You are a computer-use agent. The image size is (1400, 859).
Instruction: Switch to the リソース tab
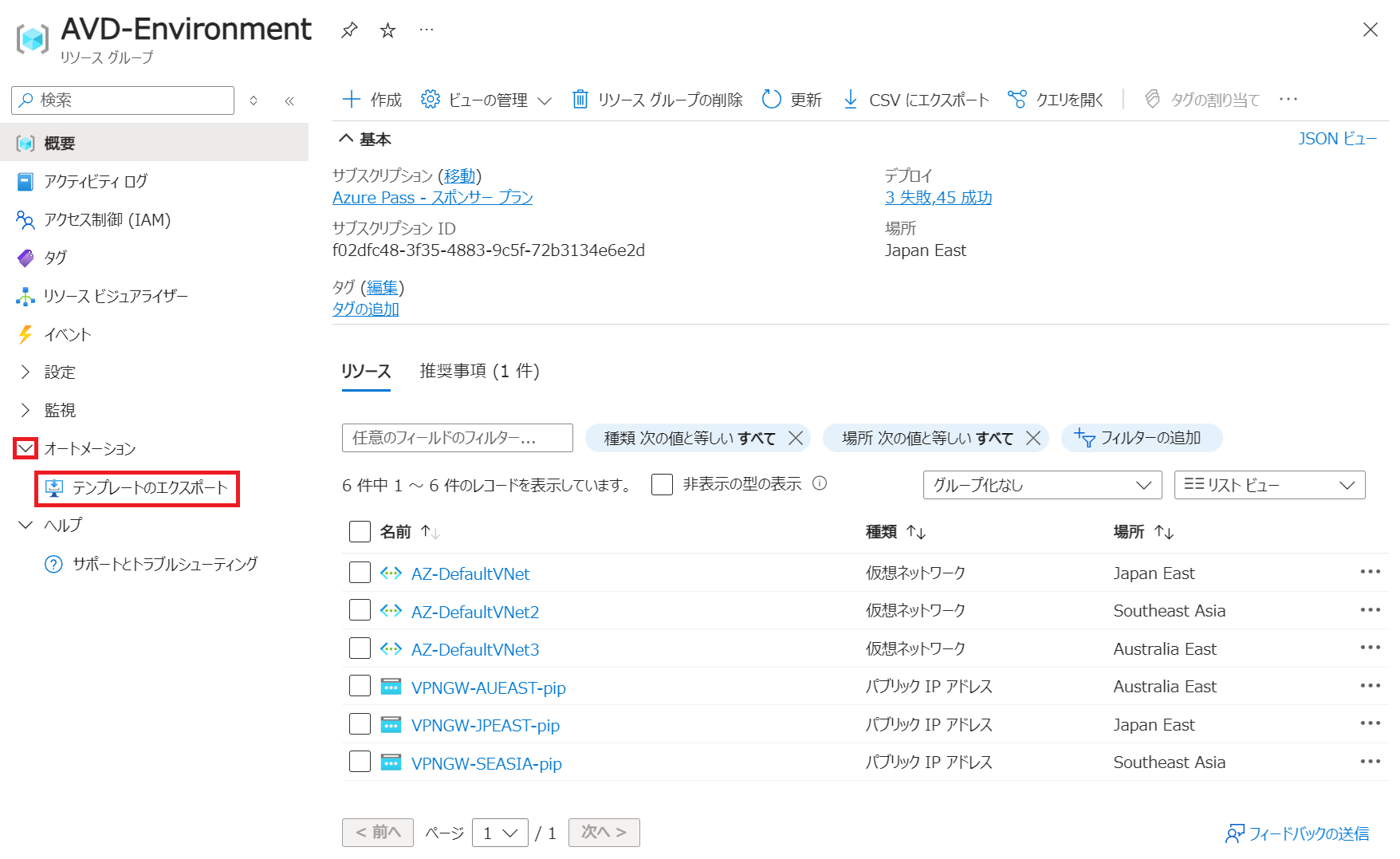pos(366,371)
